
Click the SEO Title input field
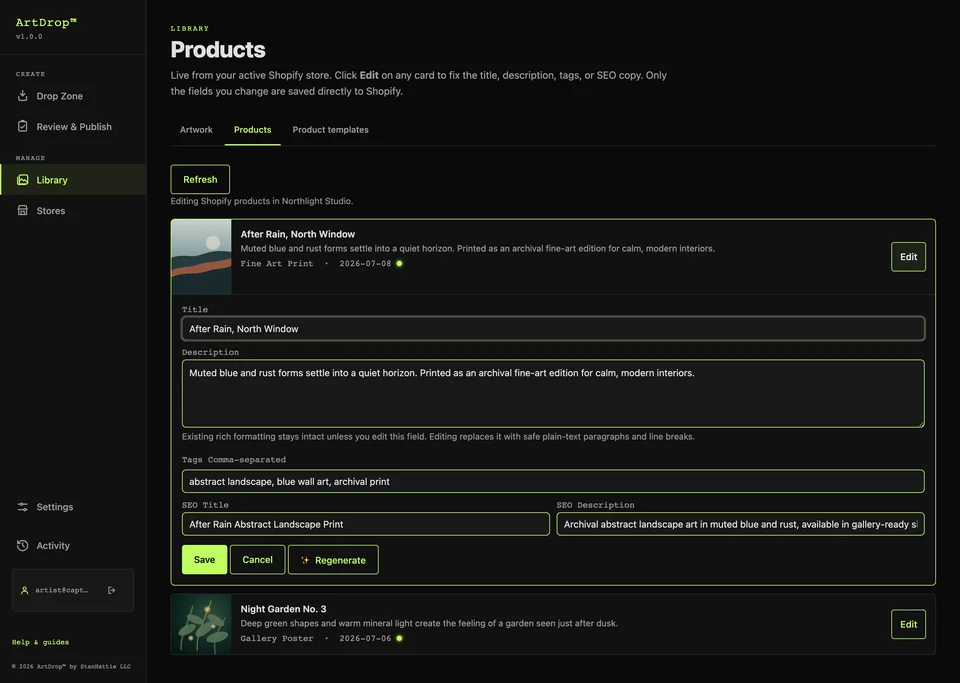click(x=366, y=524)
